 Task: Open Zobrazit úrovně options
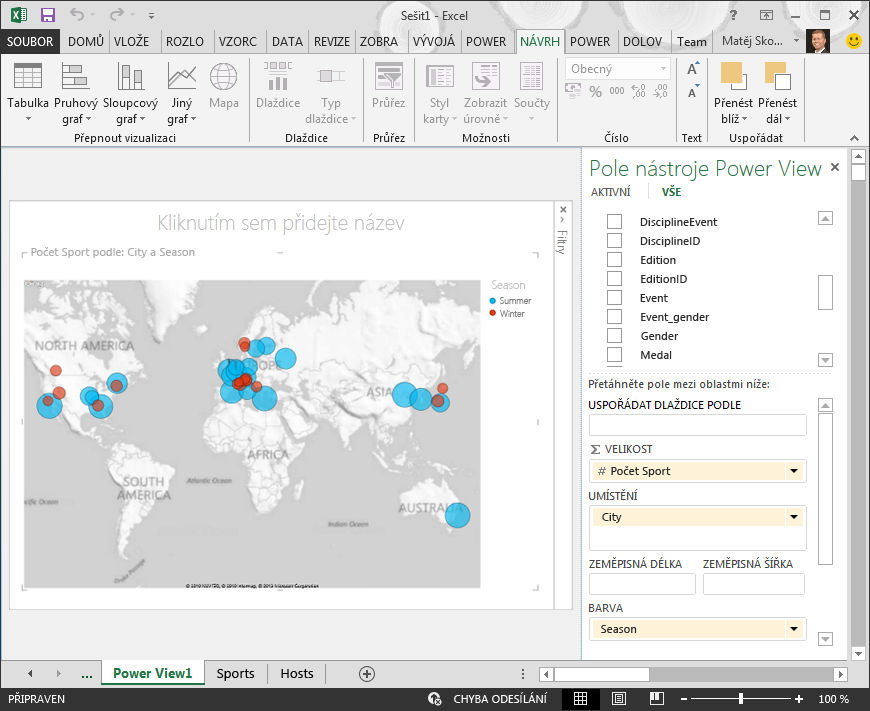485,93
